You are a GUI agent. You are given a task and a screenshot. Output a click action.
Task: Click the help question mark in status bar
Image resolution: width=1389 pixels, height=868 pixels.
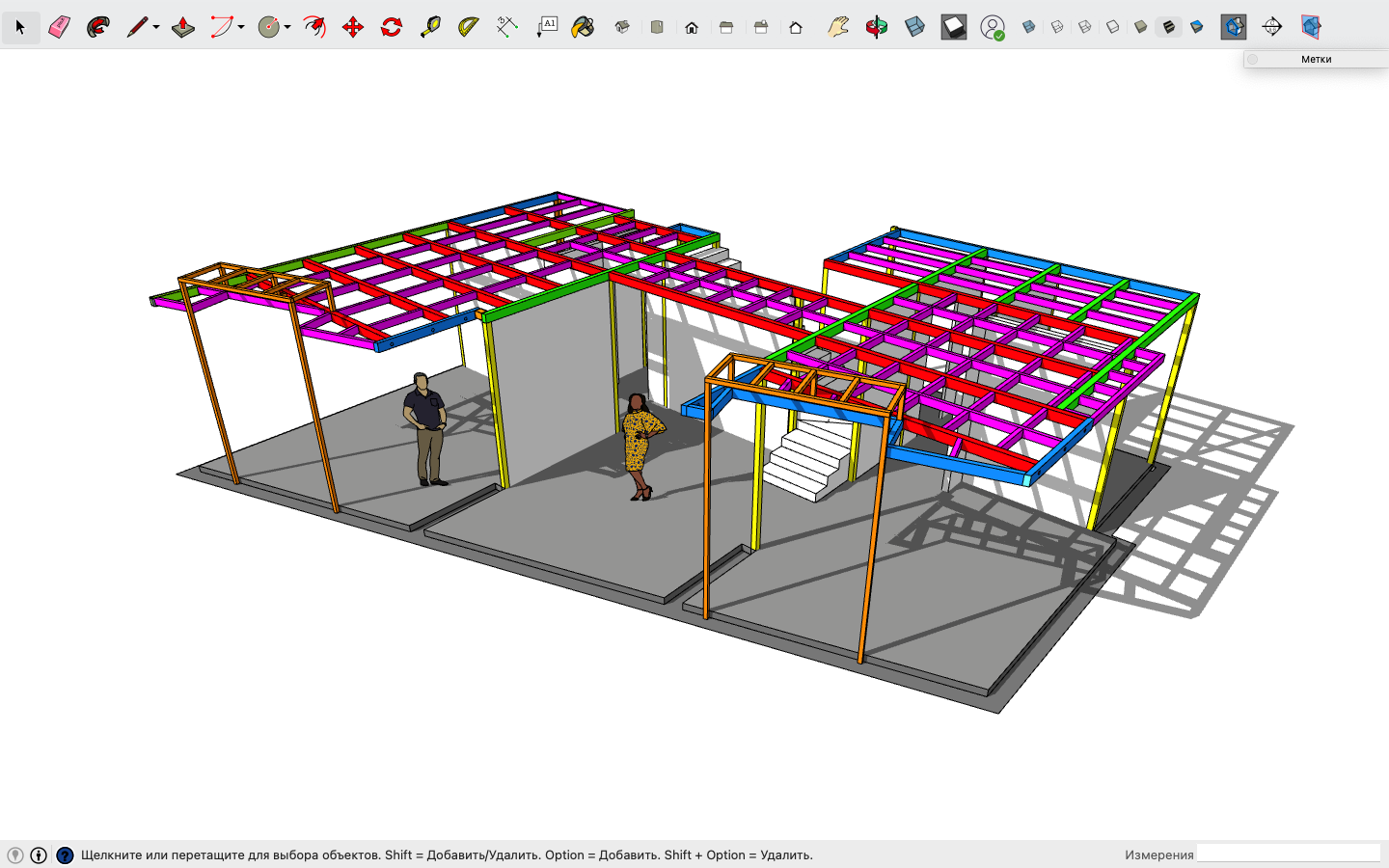click(65, 854)
